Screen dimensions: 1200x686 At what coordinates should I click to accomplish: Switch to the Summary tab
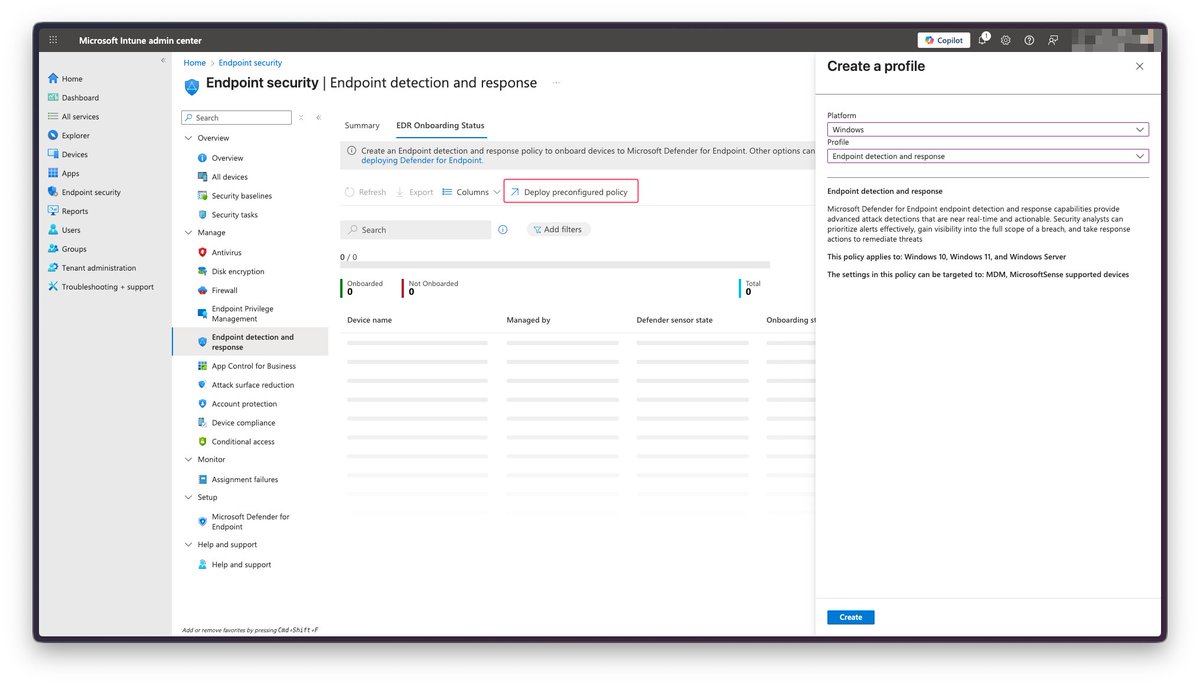tap(362, 126)
